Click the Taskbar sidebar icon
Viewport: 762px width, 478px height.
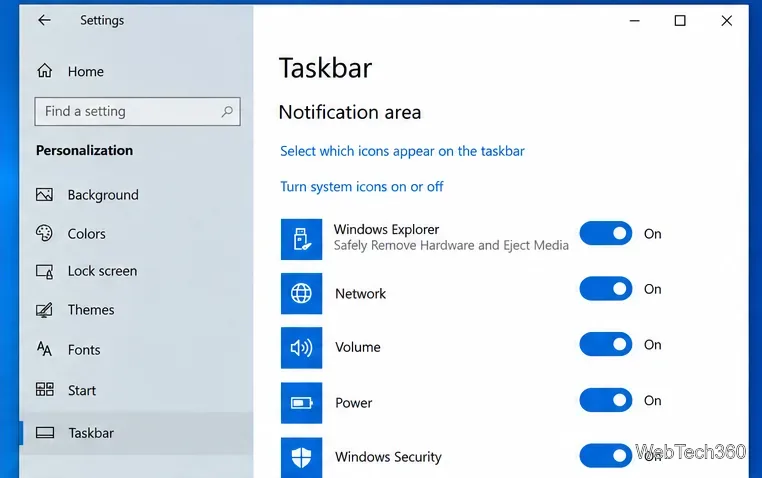[x=45, y=432]
